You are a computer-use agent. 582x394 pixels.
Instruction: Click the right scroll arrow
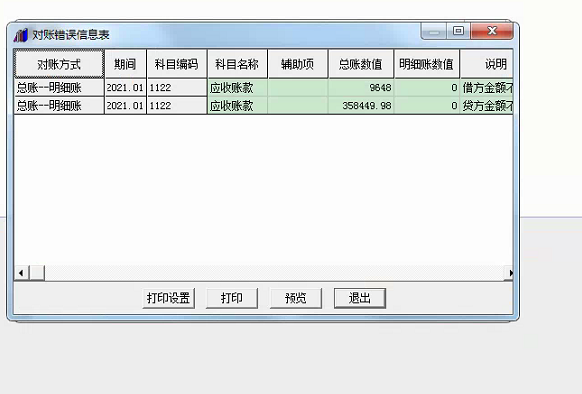(510, 273)
